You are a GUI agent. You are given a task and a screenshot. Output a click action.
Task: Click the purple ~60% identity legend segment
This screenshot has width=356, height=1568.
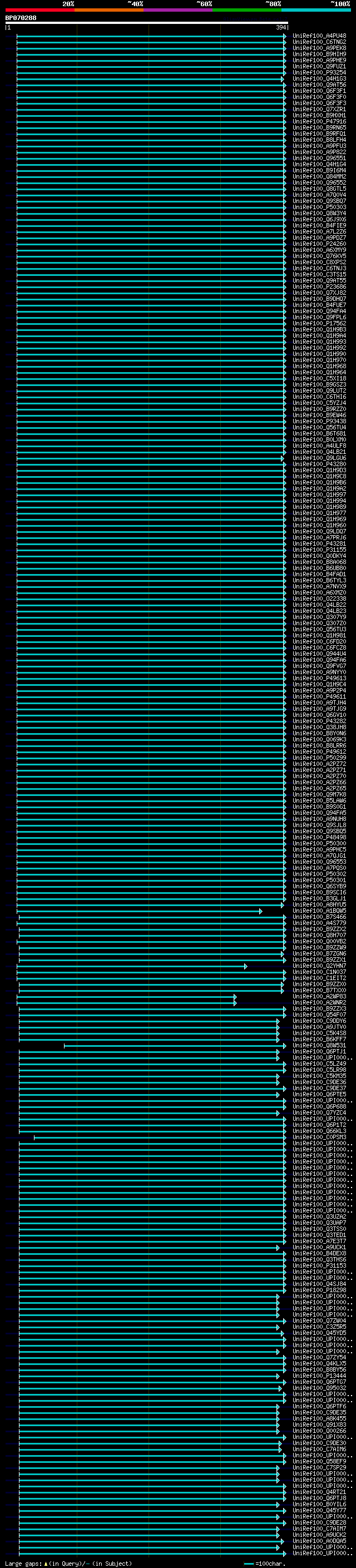pos(179,10)
